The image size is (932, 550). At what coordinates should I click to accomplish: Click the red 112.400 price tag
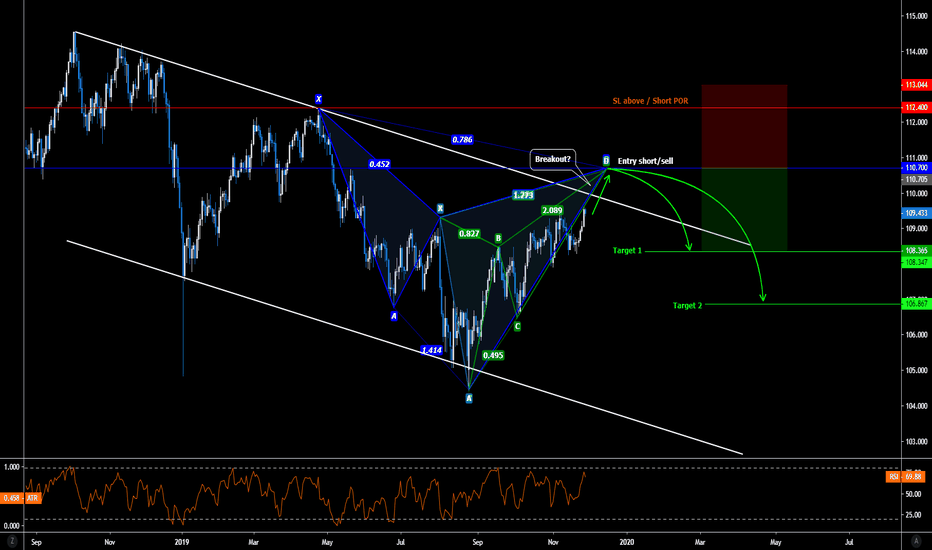point(915,107)
